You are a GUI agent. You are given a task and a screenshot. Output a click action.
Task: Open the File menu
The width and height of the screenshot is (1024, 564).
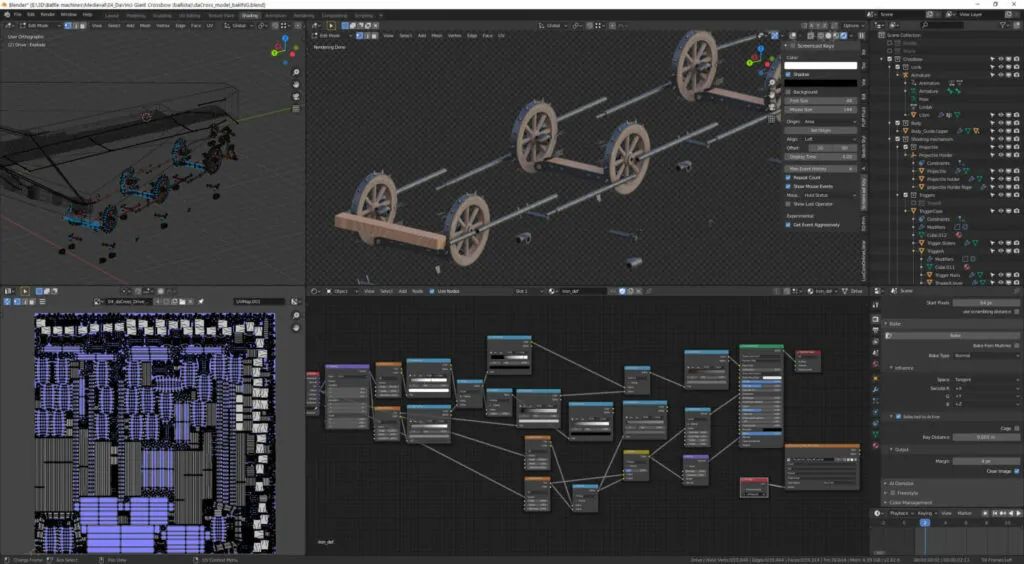(17, 14)
